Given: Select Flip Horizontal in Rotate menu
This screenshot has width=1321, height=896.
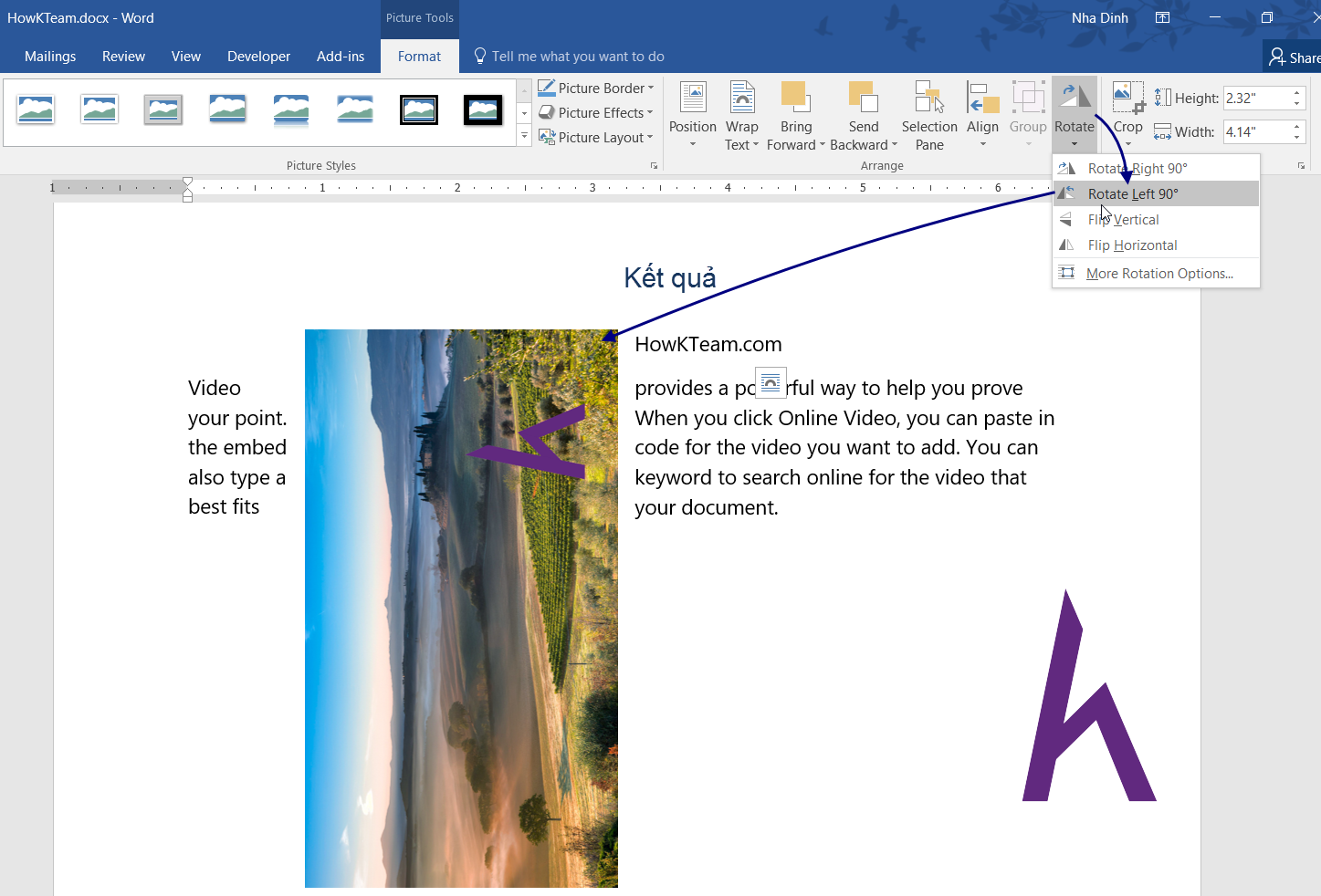Looking at the screenshot, I should [1156, 245].
